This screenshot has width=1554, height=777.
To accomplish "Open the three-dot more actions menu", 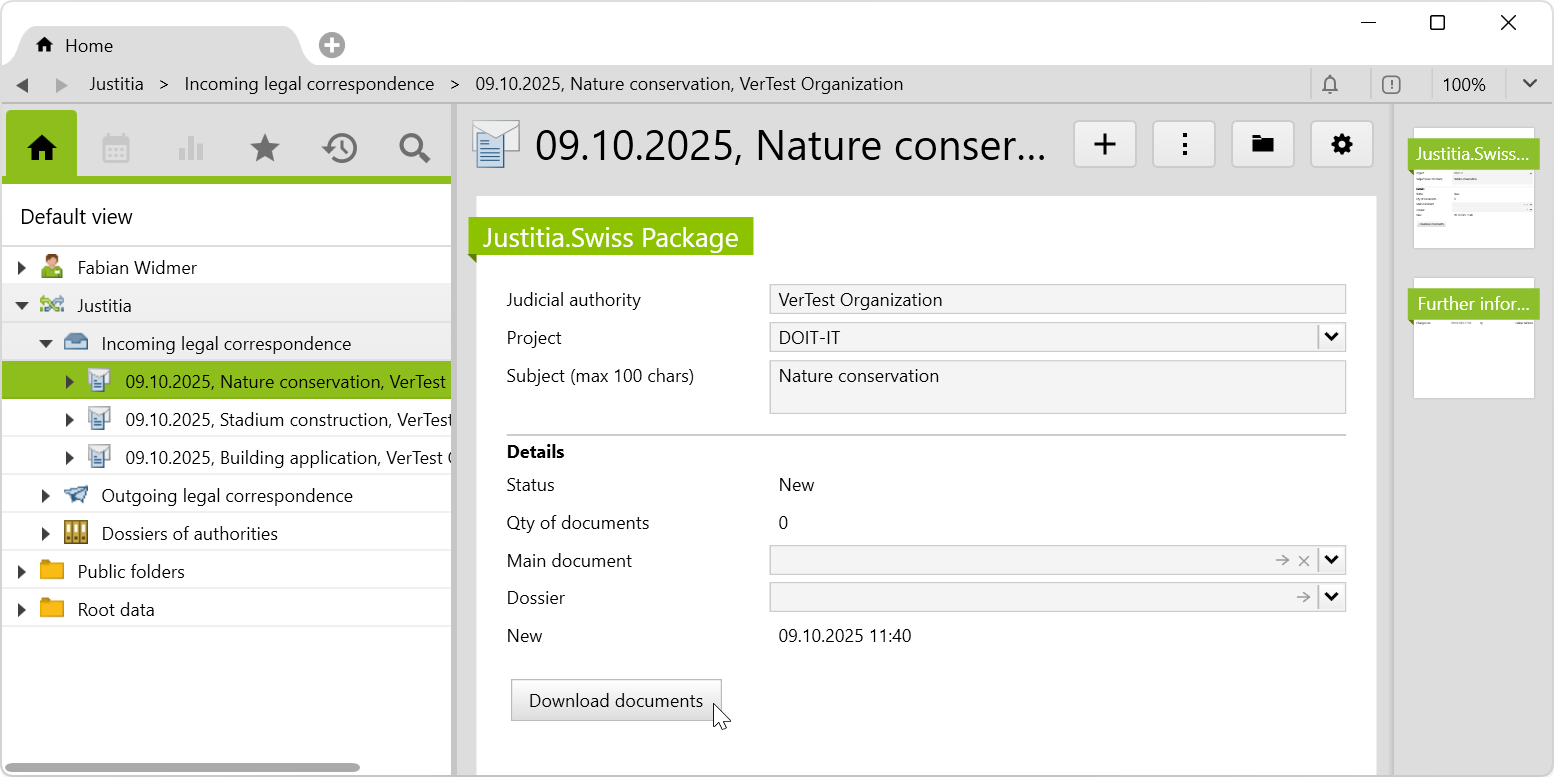I will (1184, 145).
